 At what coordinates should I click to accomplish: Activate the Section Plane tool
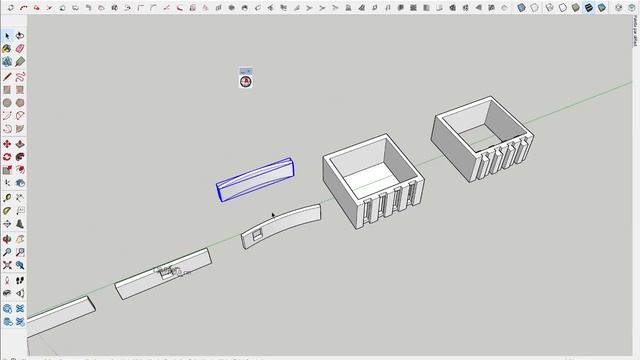[20, 293]
